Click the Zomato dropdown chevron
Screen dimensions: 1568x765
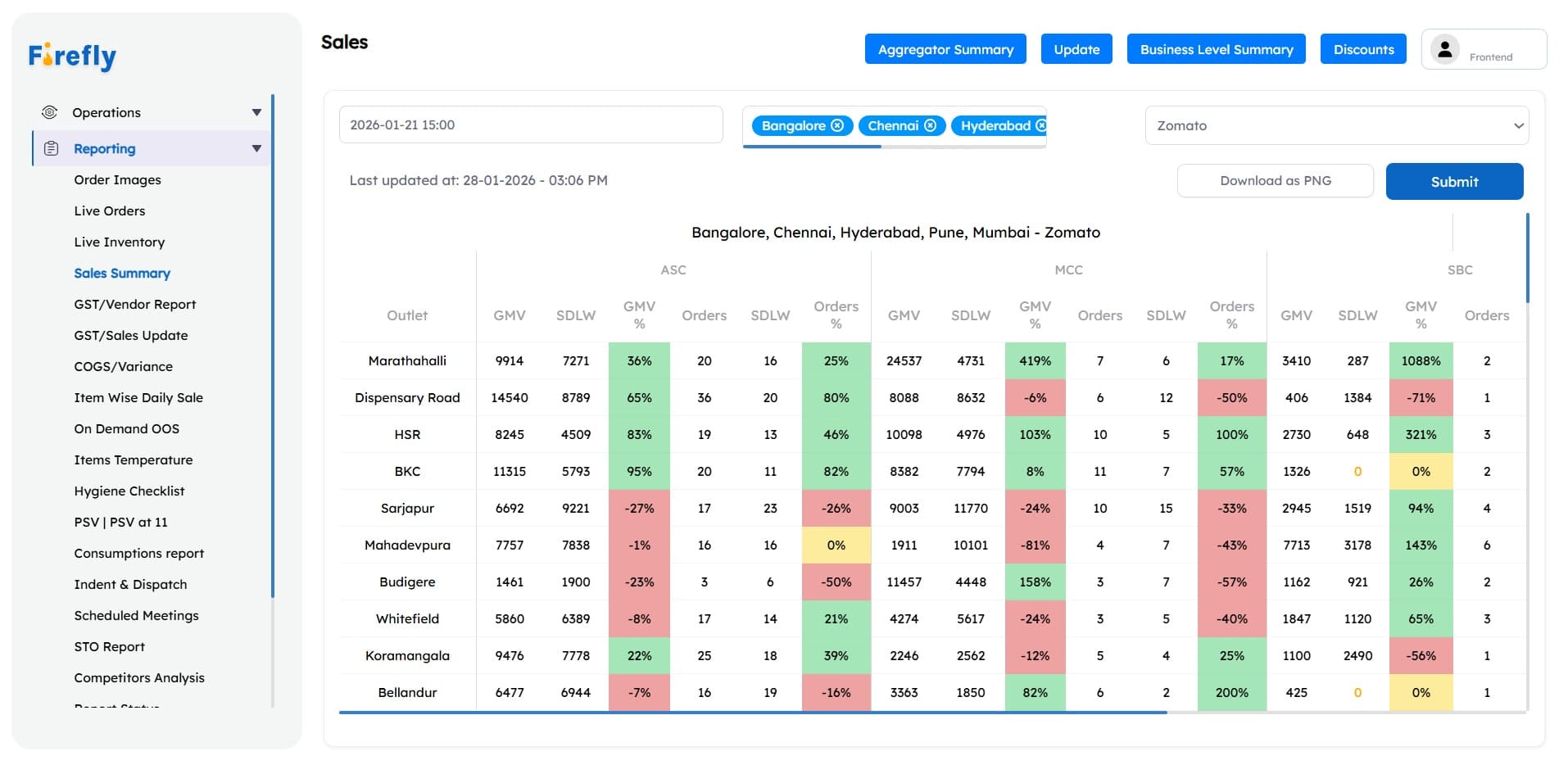(1518, 125)
